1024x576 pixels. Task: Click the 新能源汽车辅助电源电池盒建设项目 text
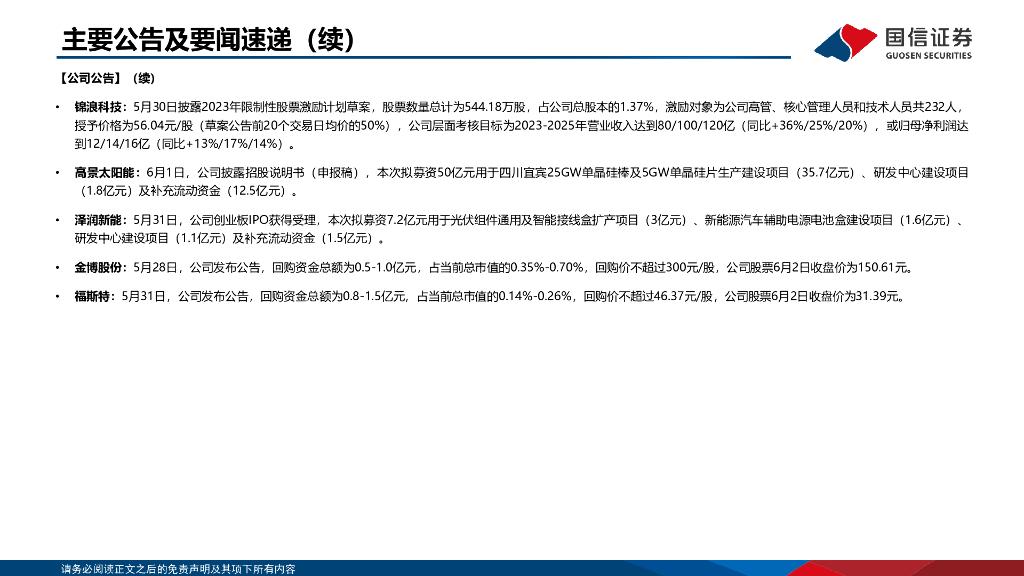798,221
